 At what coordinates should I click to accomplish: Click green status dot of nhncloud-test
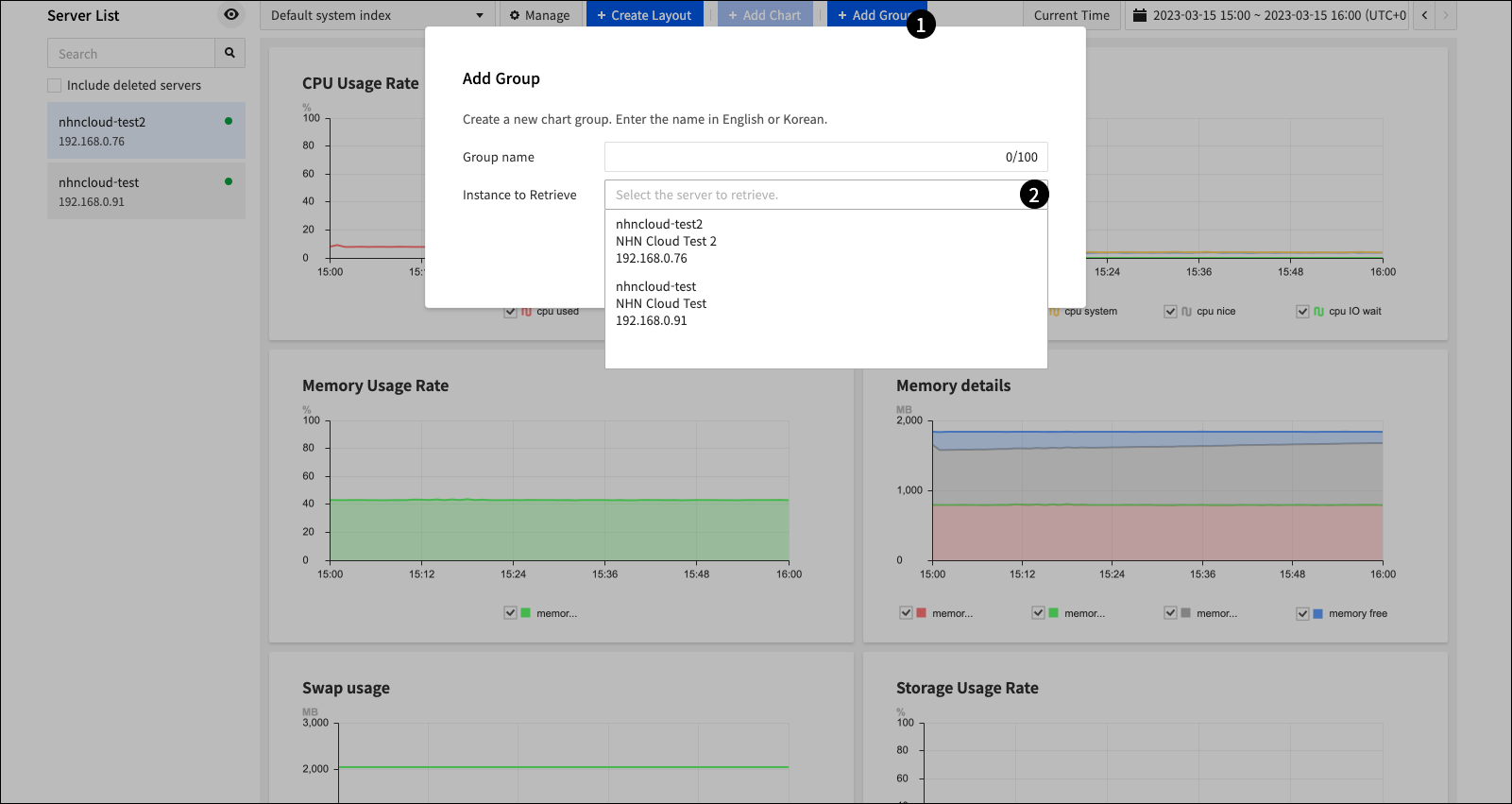point(229,181)
